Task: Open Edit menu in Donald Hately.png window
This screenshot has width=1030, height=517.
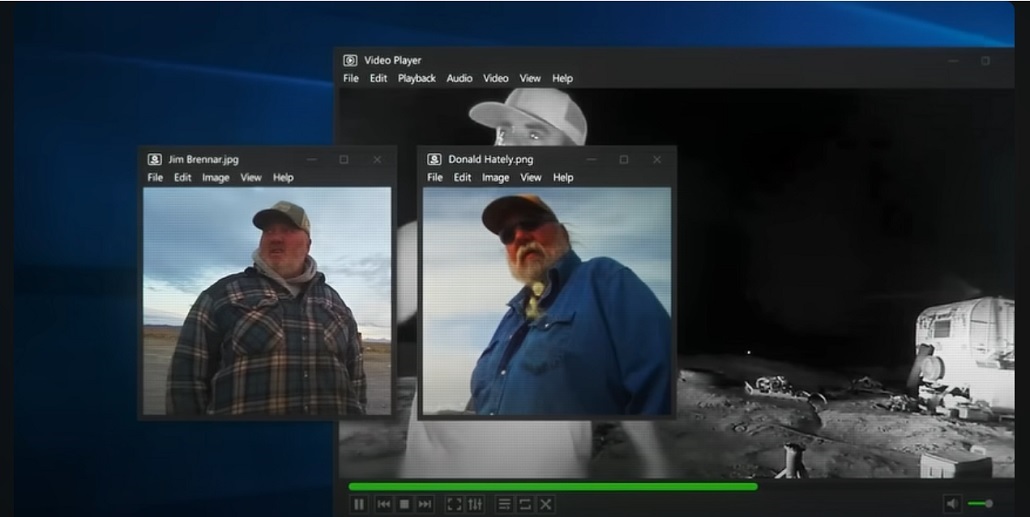Action: pos(462,177)
